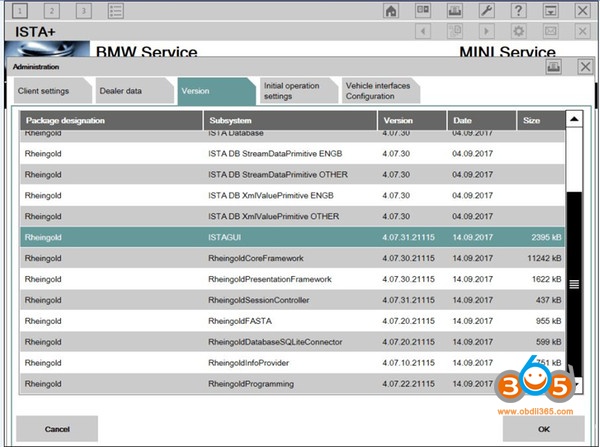This screenshot has height=447, width=600.
Task: Click the minimize-to-tray icon in top toolbar
Action: 550,10
